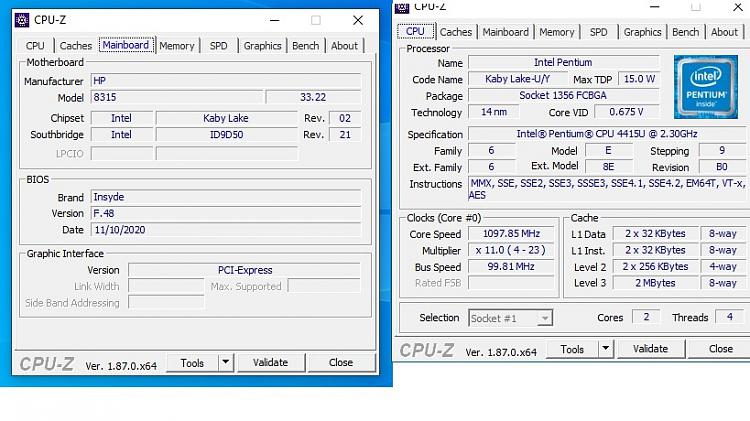
Task: Minimize the left CPU-Z window
Action: (x=275, y=20)
